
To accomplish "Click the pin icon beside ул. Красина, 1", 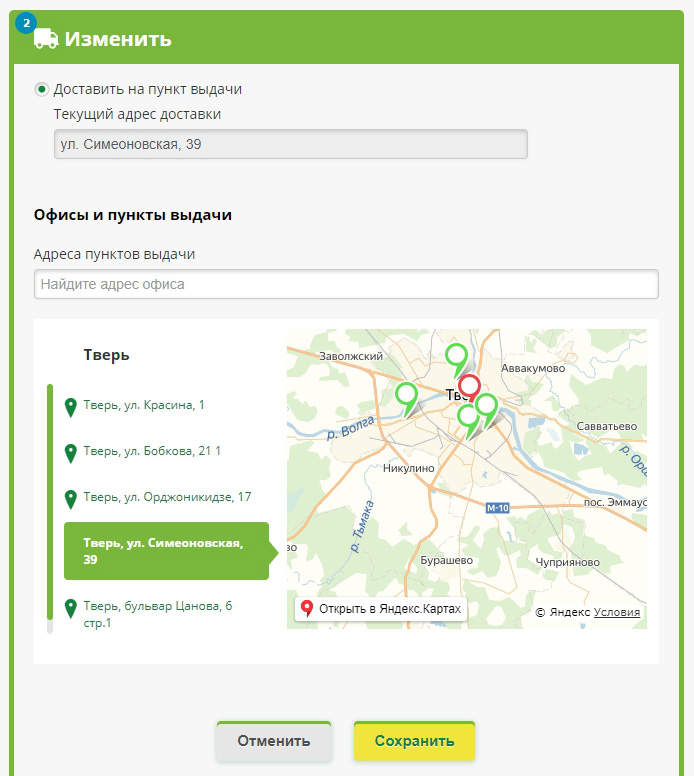I will coord(71,407).
